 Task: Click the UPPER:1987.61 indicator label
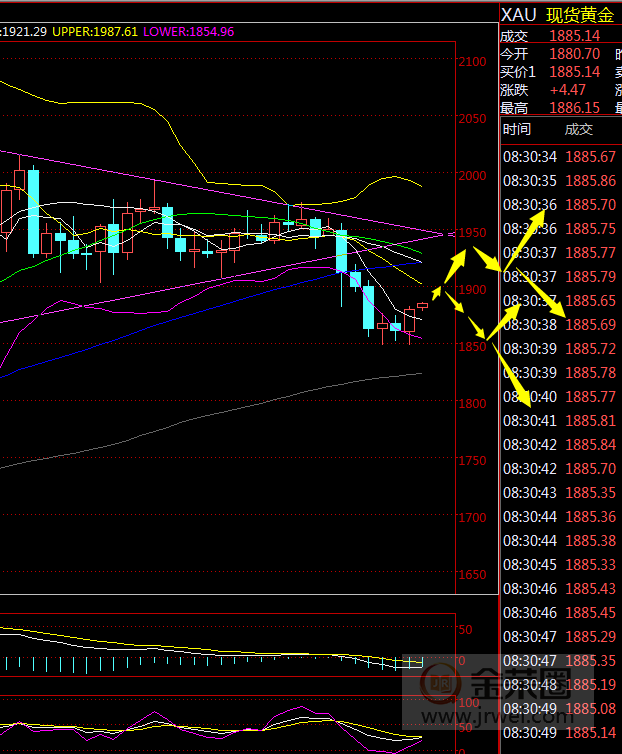(x=95, y=32)
